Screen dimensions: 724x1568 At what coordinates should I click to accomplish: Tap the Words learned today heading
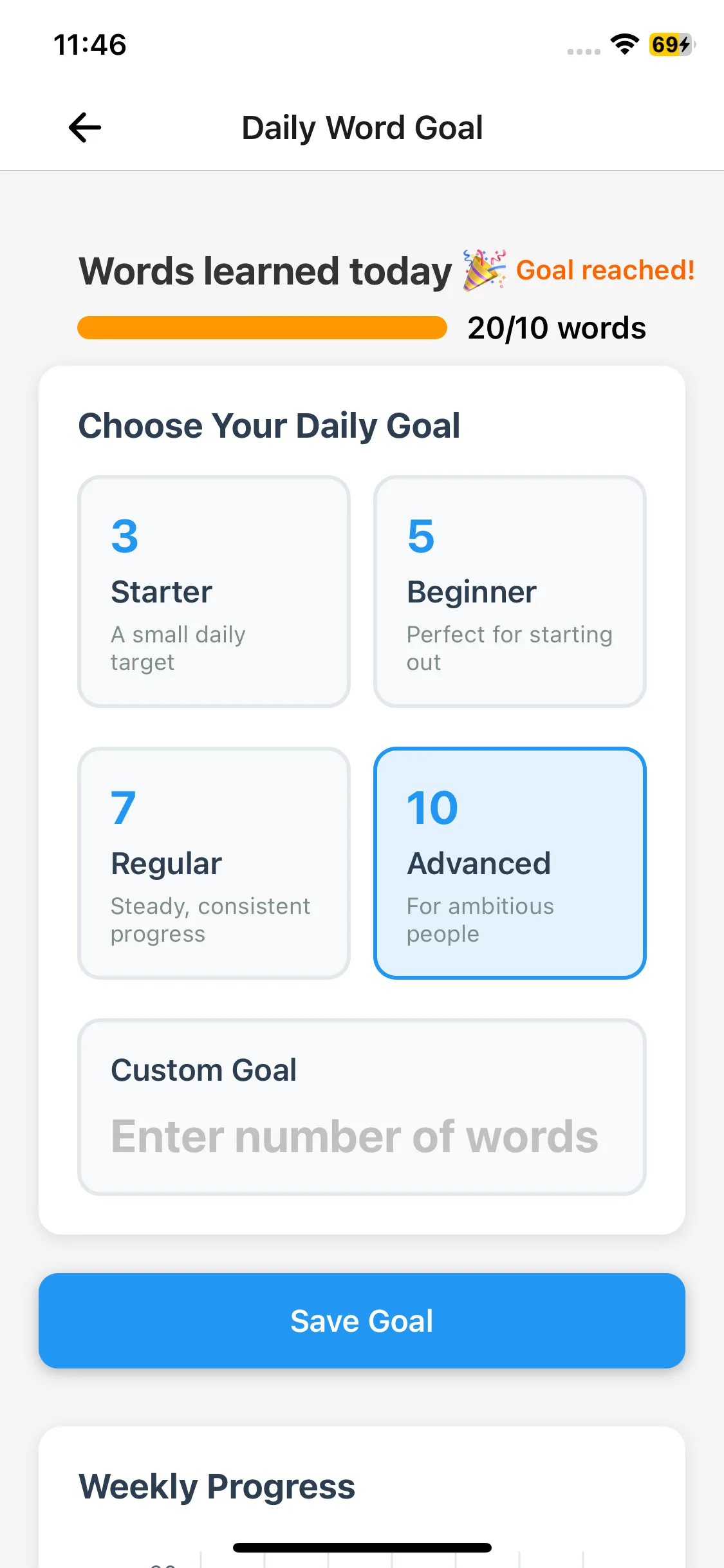(265, 271)
